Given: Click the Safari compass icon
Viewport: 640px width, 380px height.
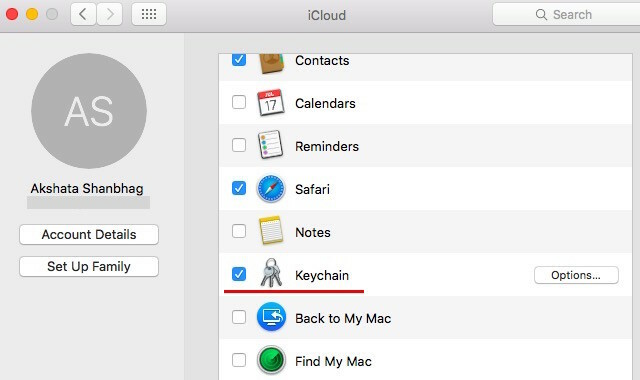Looking at the screenshot, I should point(271,189).
